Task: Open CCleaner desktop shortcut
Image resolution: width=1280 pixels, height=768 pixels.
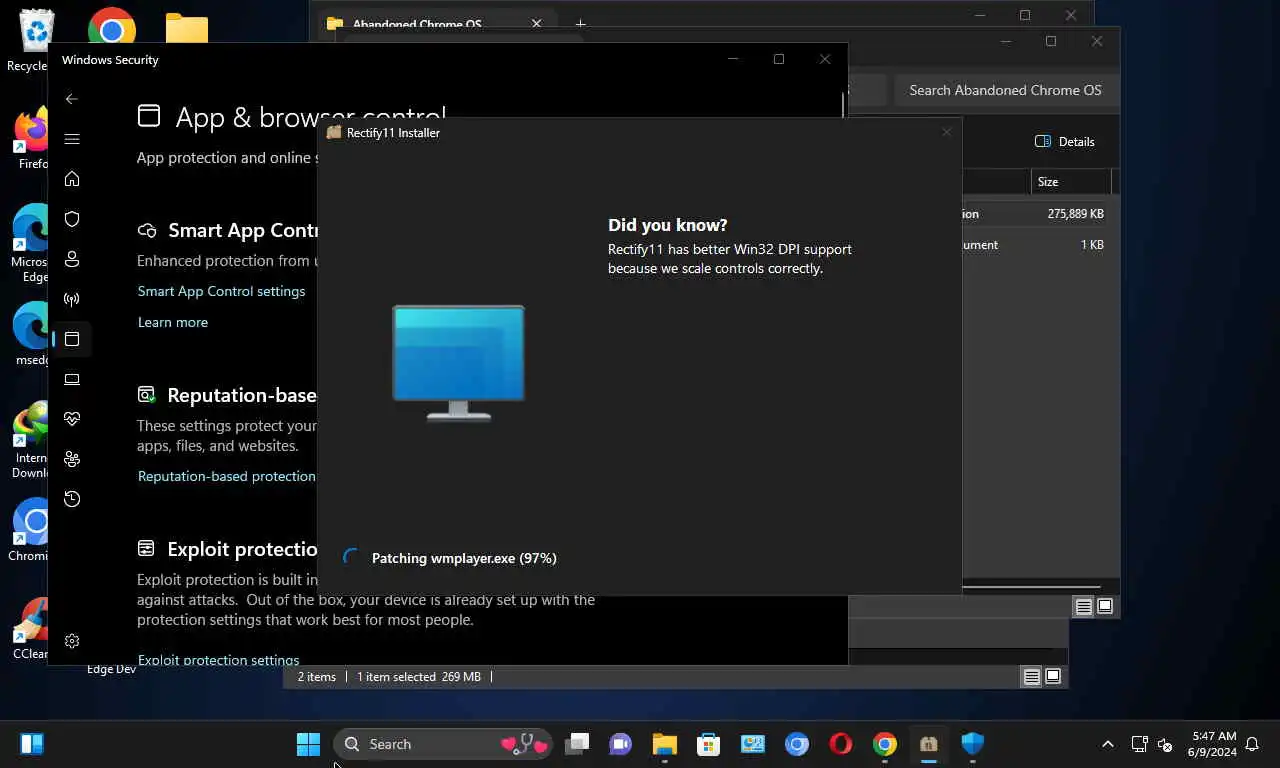Action: 31,628
